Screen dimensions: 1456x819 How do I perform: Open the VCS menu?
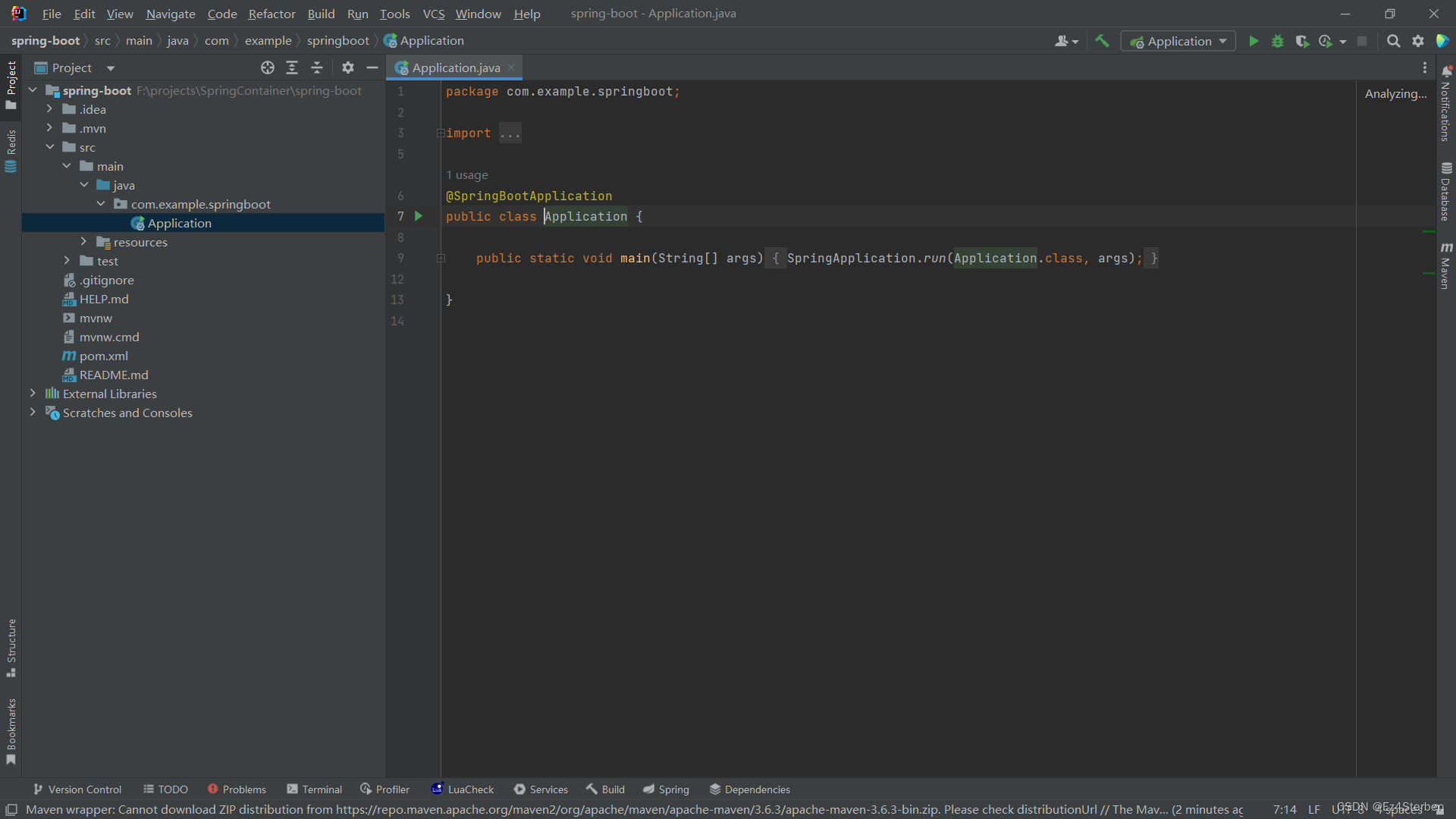(x=433, y=14)
